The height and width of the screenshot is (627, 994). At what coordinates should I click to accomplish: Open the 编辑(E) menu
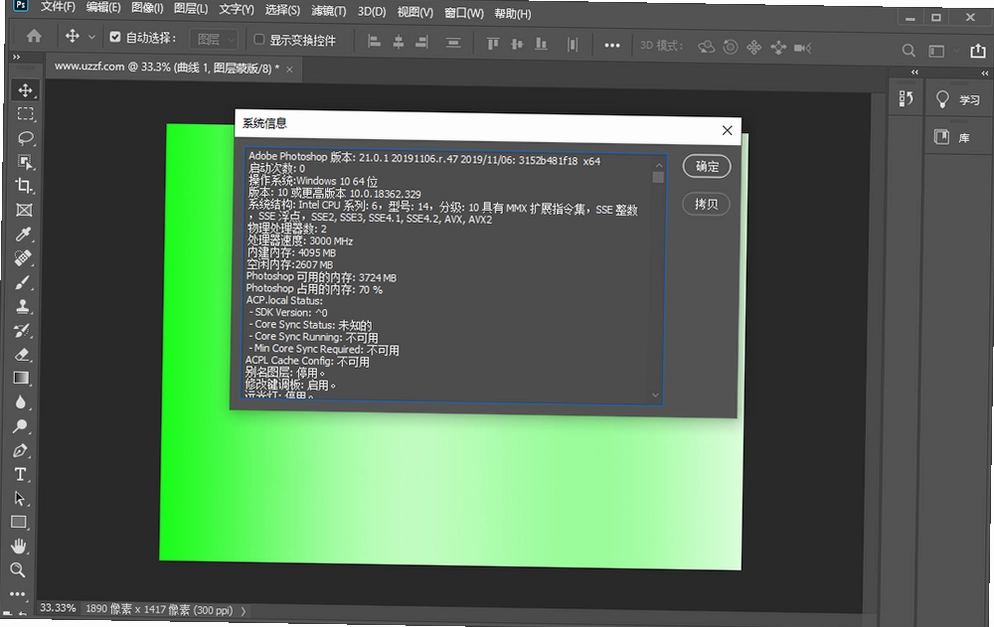tap(103, 8)
